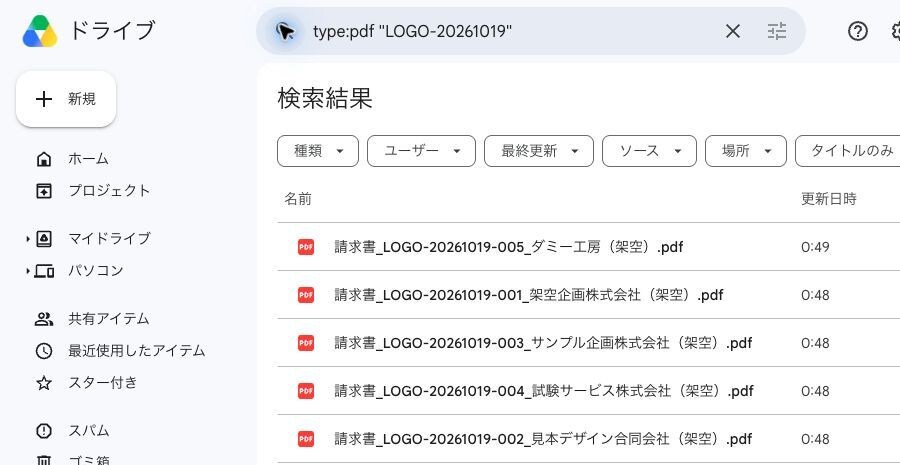Click PDF icon of 002_見本デザイン合同会社 file
The image size is (900, 465).
pos(306,440)
